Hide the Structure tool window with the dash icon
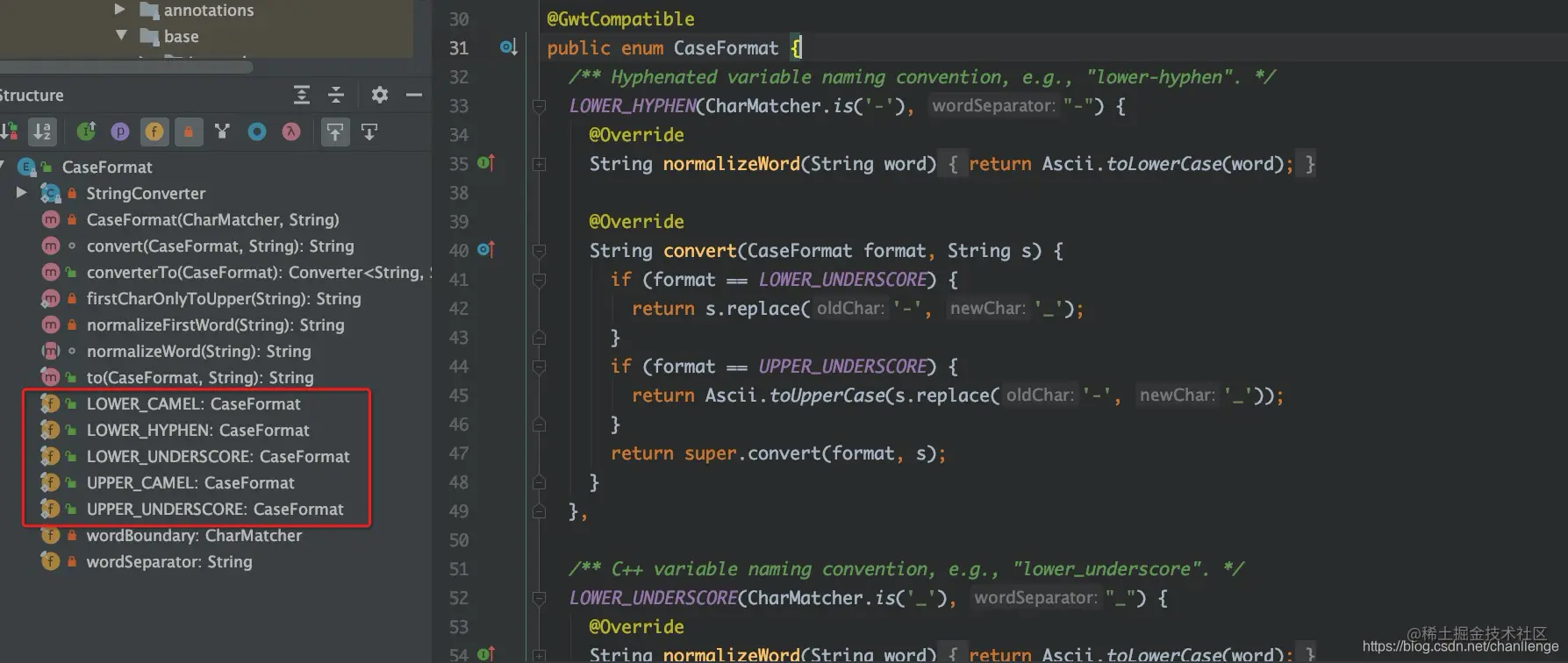1568x663 pixels. click(x=414, y=95)
